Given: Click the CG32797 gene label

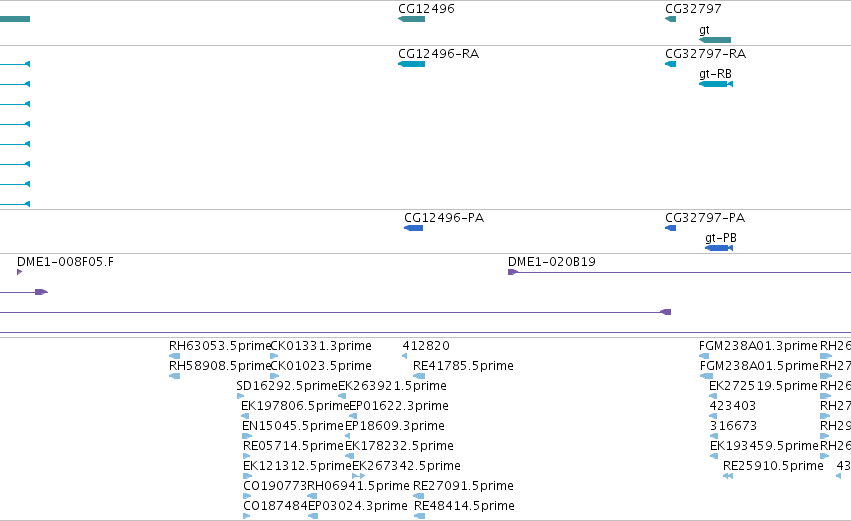Looking at the screenshot, I should click(693, 9).
